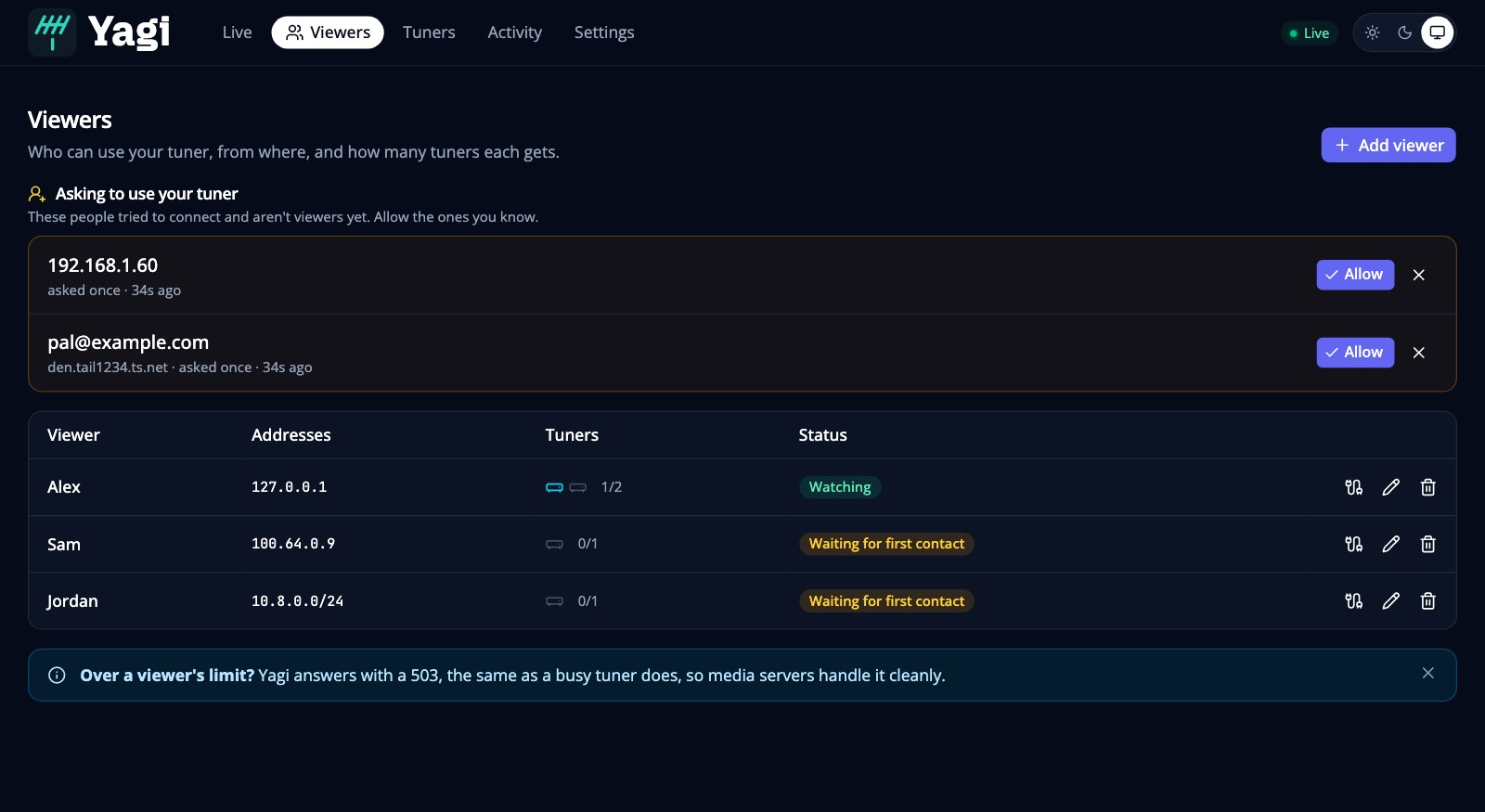Open the cable connection icon for Sam

[1354, 544]
